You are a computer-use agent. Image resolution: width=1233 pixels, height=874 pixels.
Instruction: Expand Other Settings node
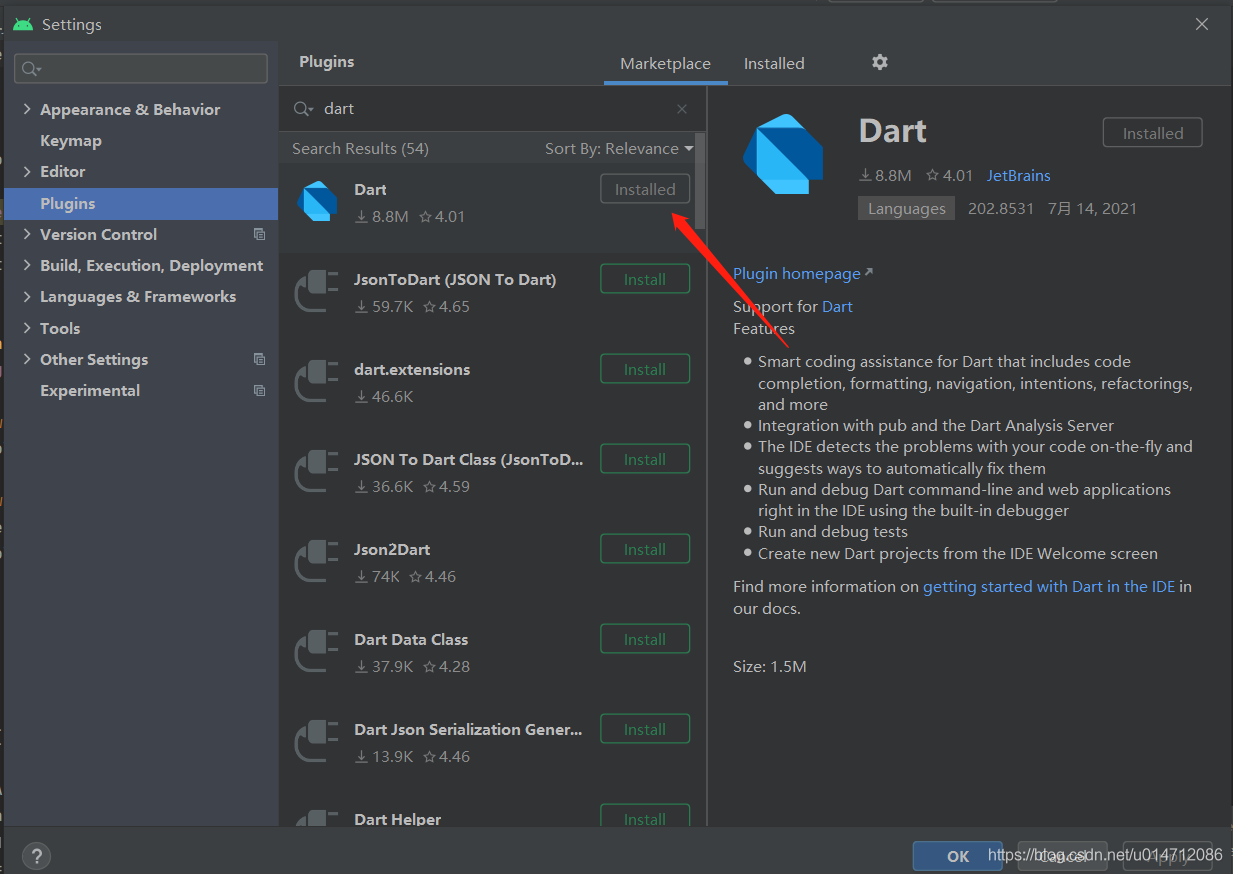click(x=27, y=359)
